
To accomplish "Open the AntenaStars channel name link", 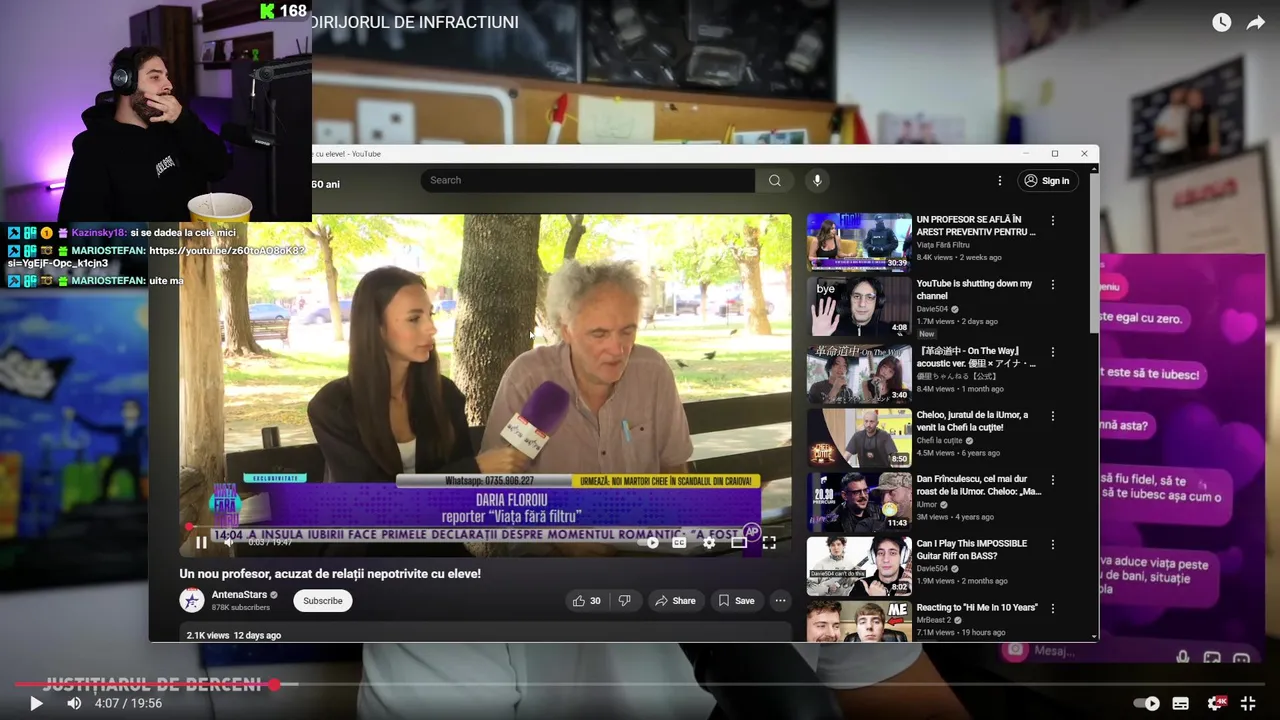I will click(x=239, y=594).
